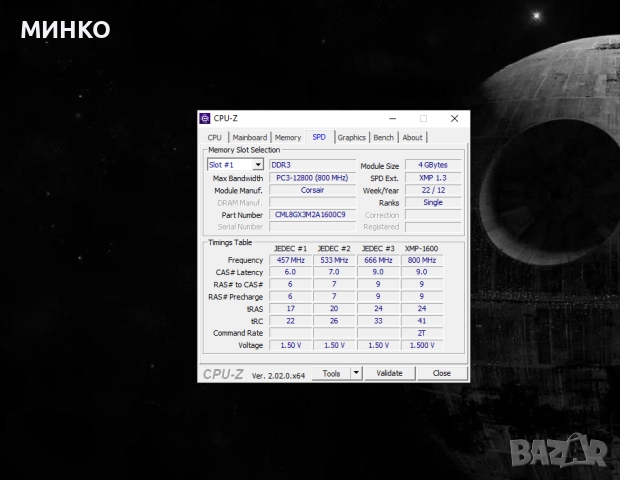Open the Tools dropdown arrow menu

click(x=356, y=373)
